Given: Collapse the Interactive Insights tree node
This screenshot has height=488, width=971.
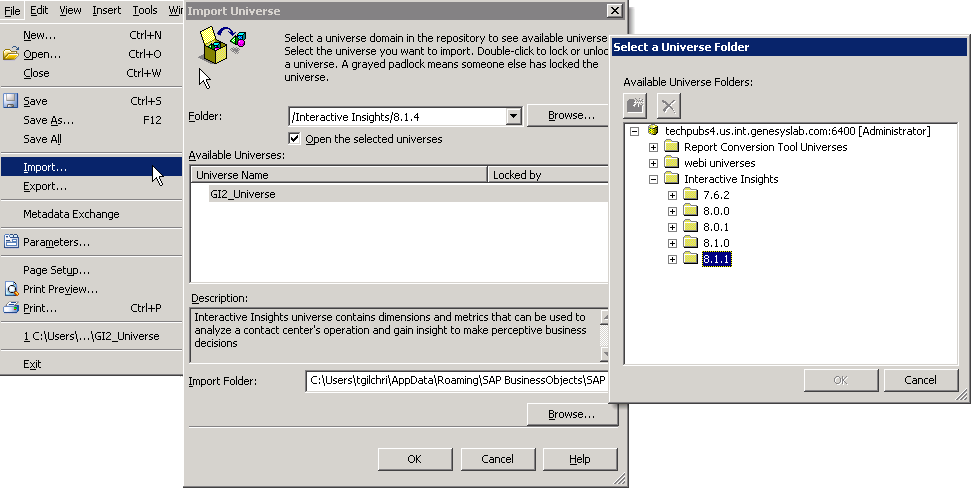Looking at the screenshot, I should coord(654,180).
